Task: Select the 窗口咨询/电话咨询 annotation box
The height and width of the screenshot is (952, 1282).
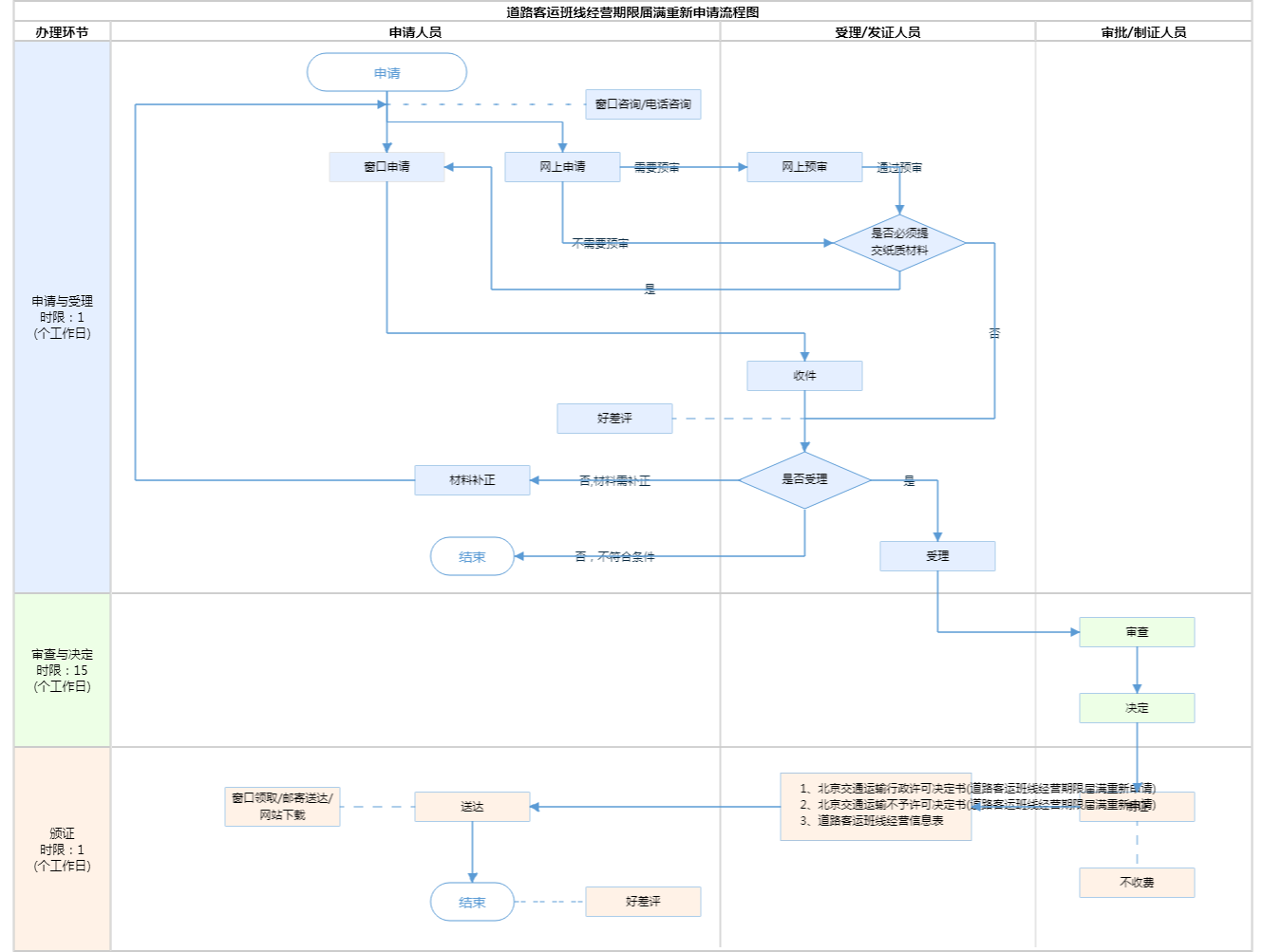Action: click(x=643, y=104)
